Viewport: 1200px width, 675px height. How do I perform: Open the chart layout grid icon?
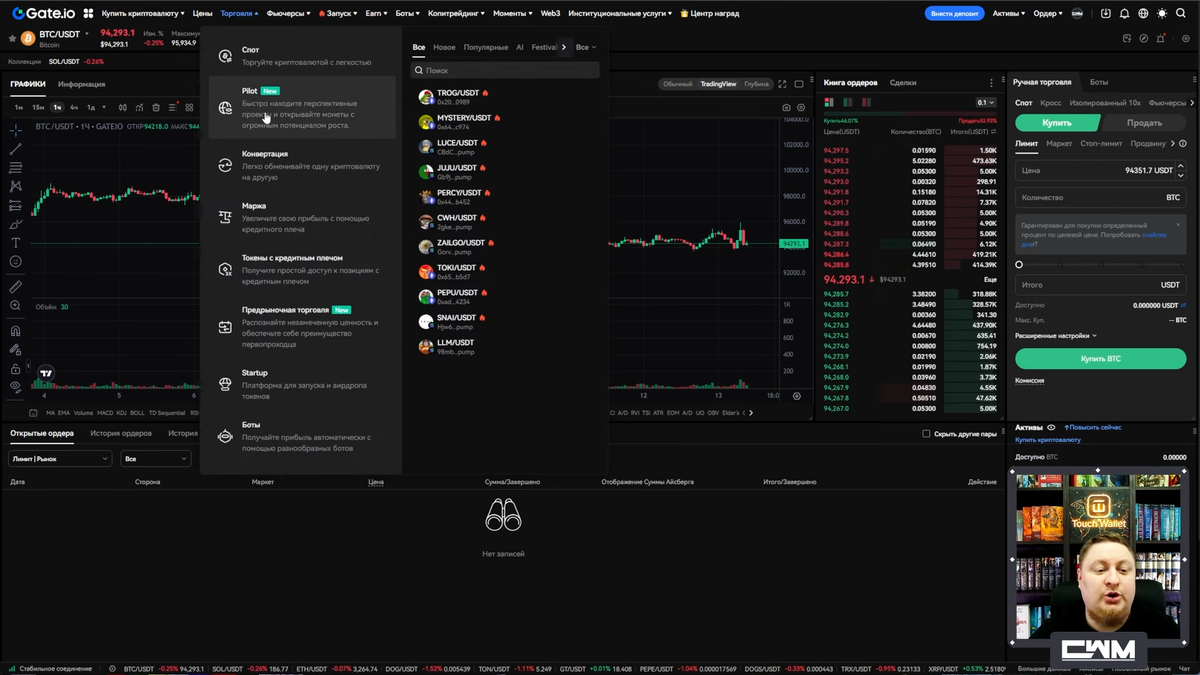coord(189,107)
